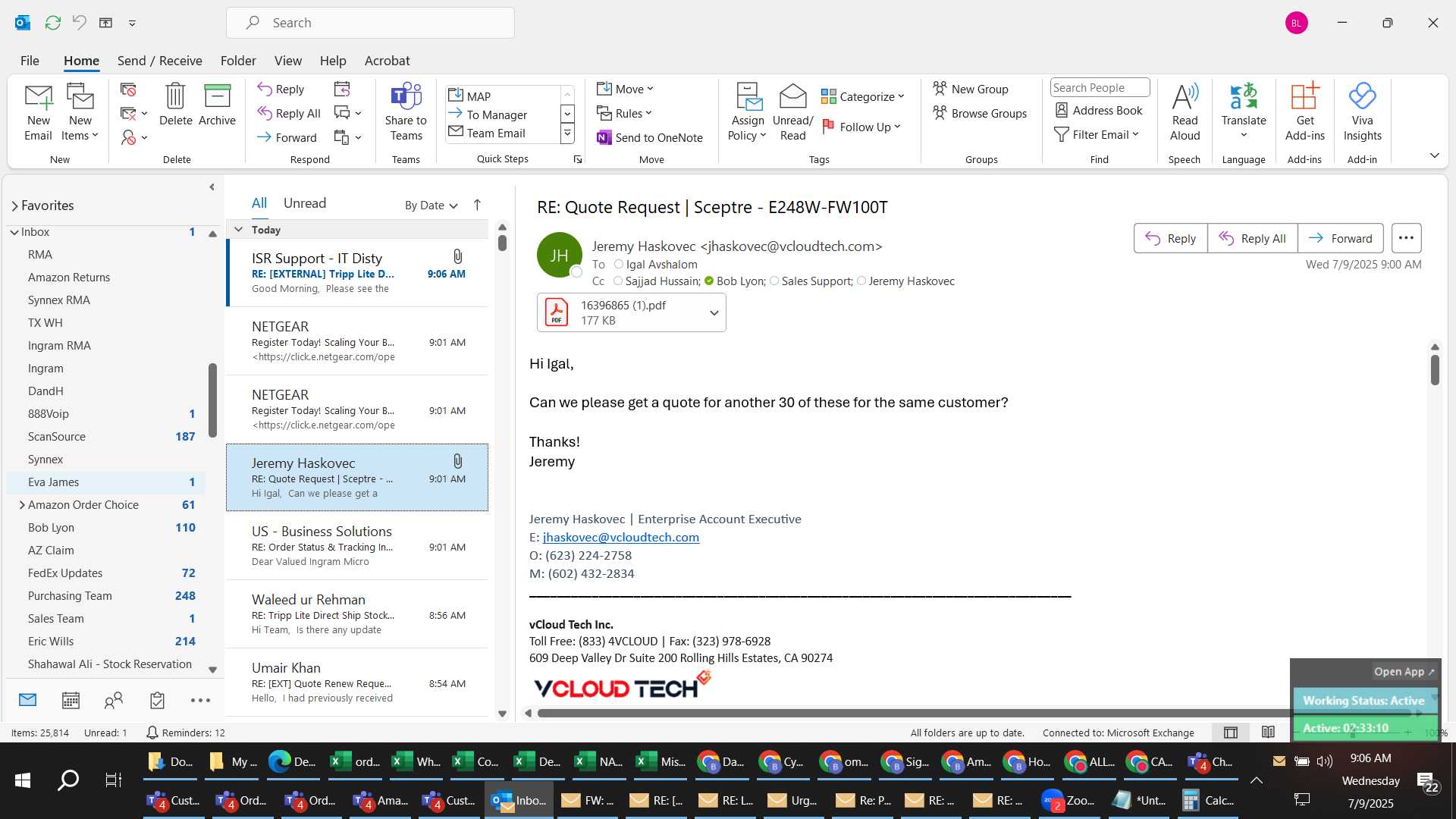The image size is (1456, 819).
Task: Open more actions ellipsis in reading pane
Action: click(1406, 238)
